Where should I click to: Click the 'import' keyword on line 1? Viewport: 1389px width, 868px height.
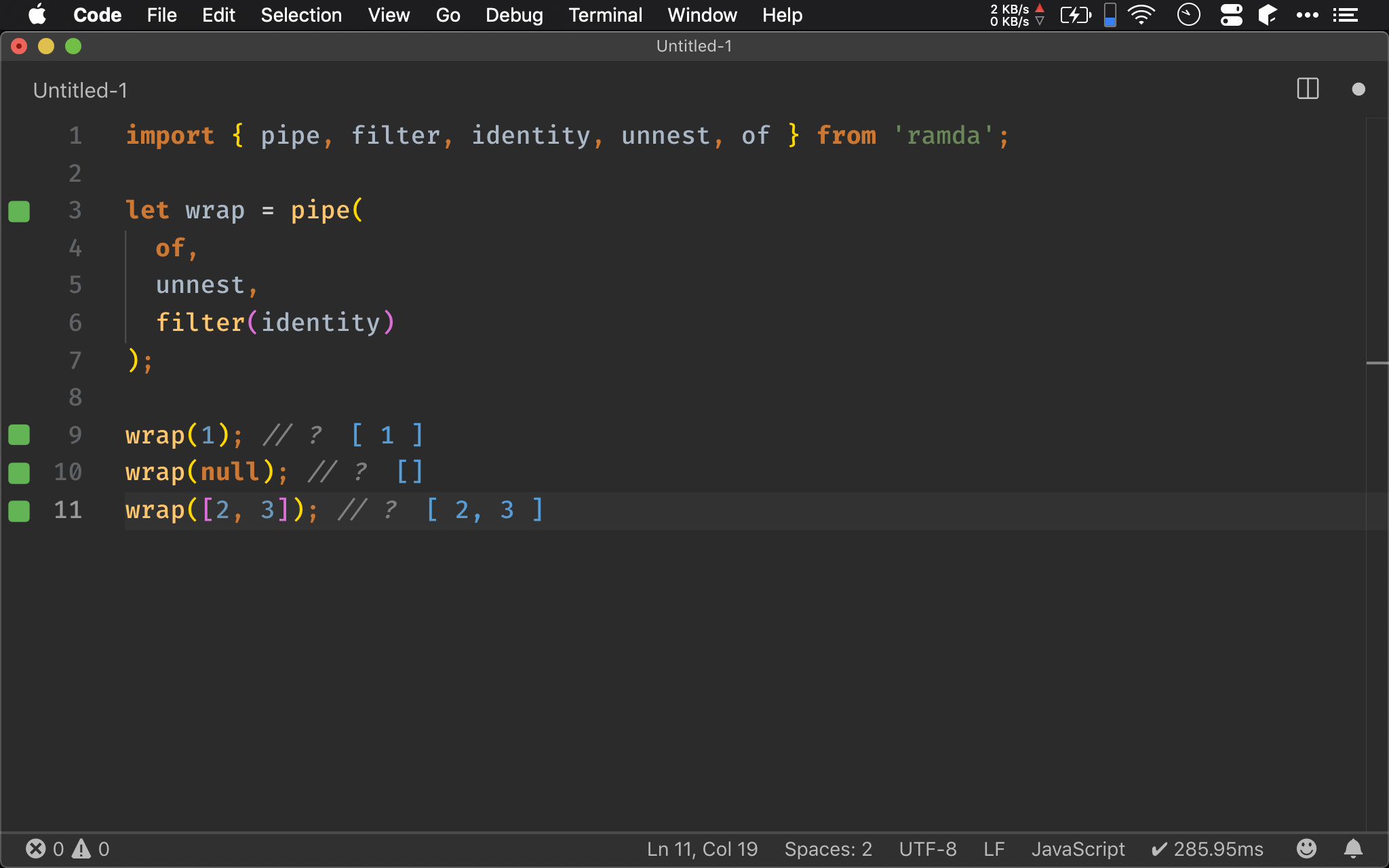[x=170, y=136]
